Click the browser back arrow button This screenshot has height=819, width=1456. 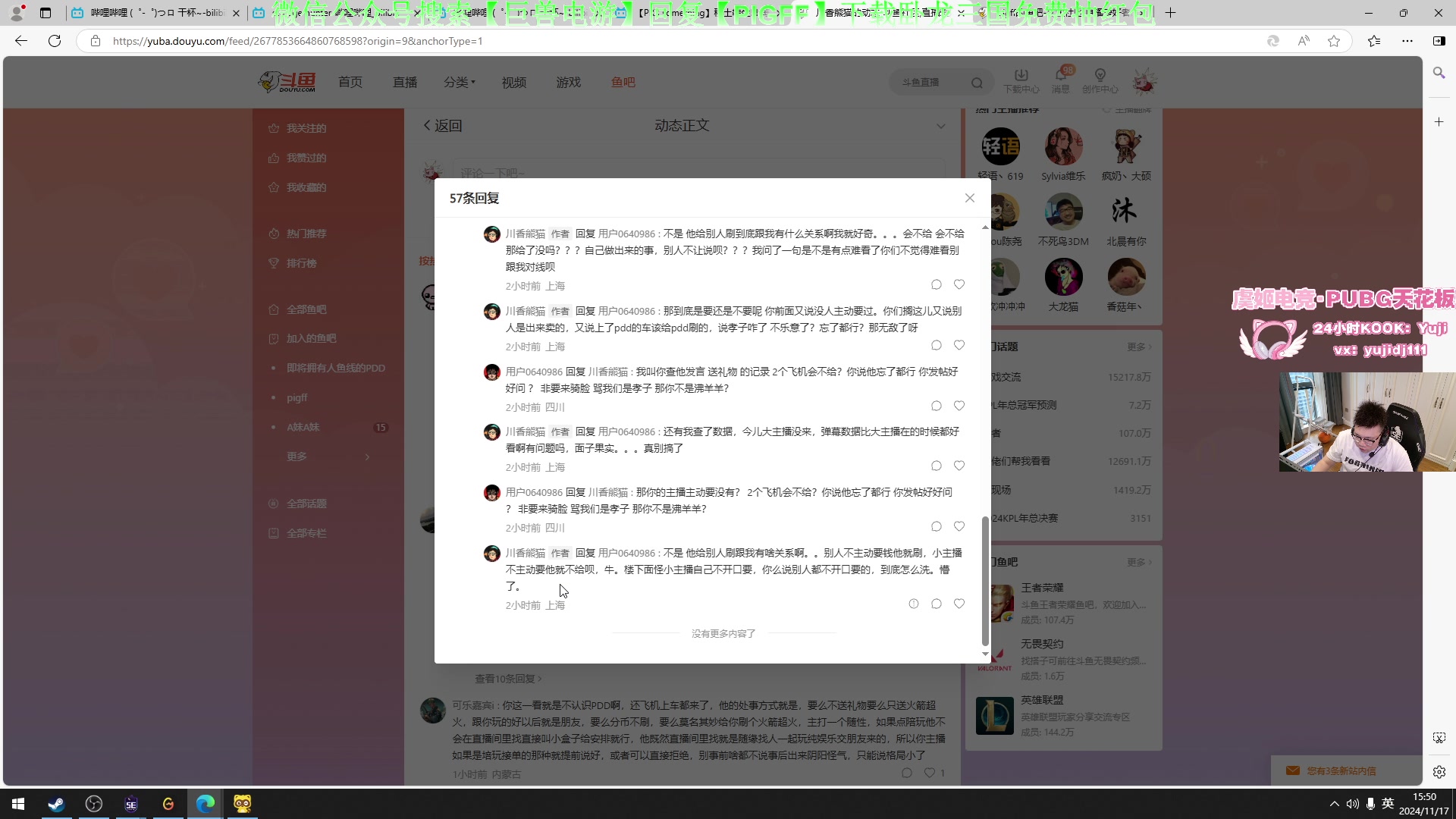click(21, 41)
